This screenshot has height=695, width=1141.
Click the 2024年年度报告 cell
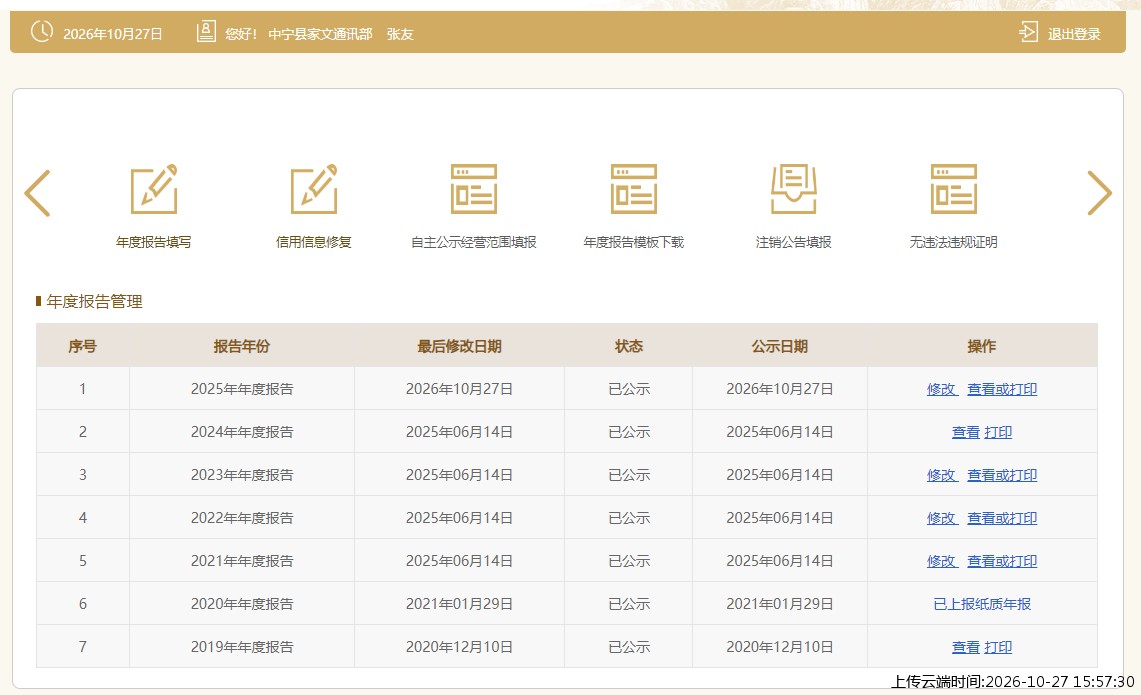point(242,432)
